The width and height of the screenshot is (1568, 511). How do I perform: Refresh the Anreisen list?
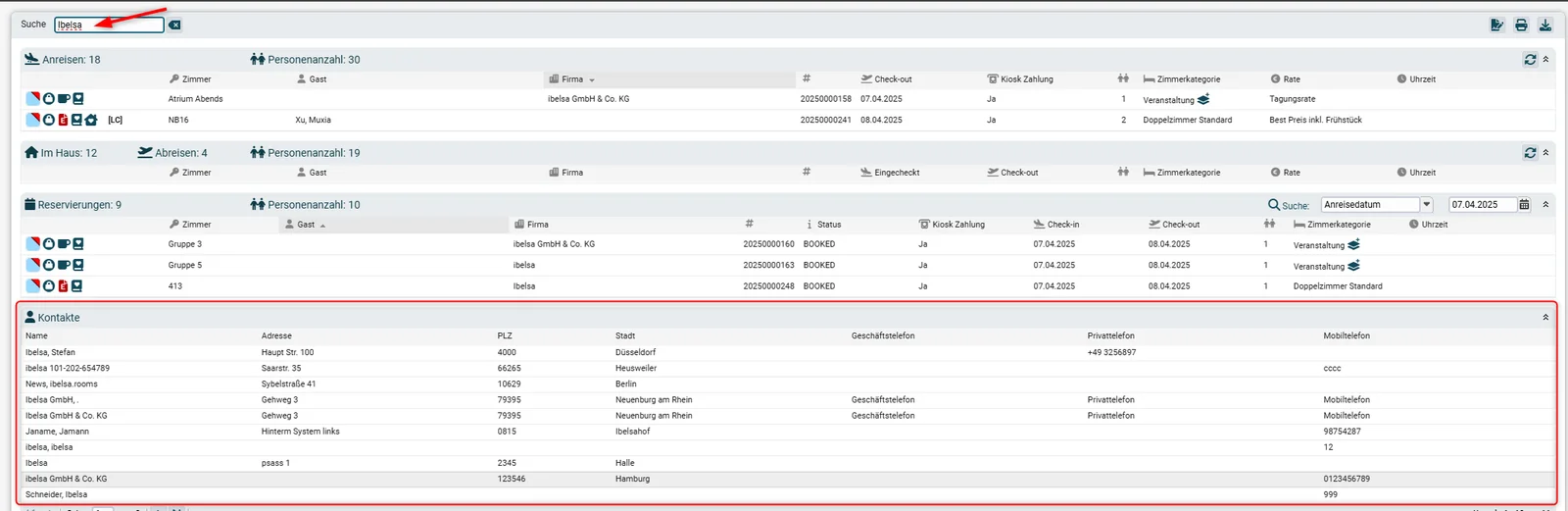pos(1530,60)
